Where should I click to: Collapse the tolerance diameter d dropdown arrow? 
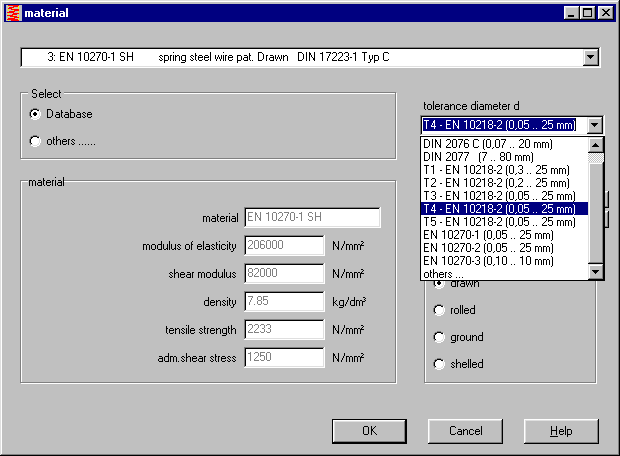tap(595, 125)
